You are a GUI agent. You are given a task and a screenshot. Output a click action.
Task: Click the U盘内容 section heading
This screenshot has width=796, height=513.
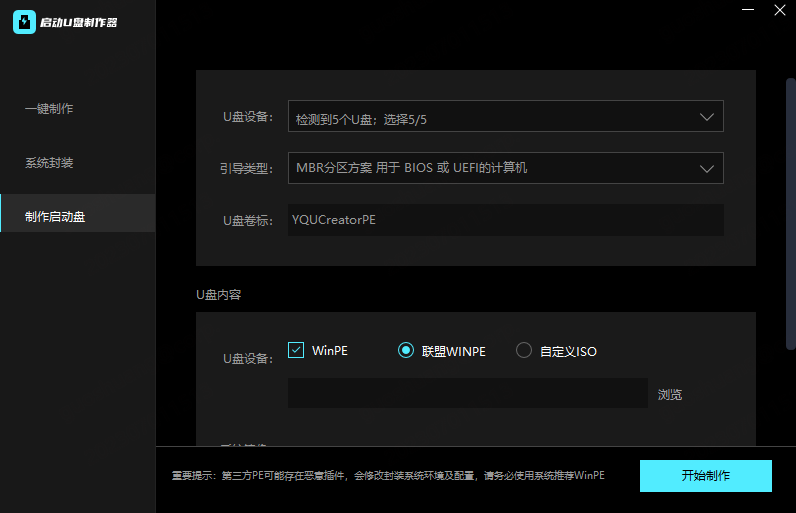pyautogui.click(x=218, y=295)
